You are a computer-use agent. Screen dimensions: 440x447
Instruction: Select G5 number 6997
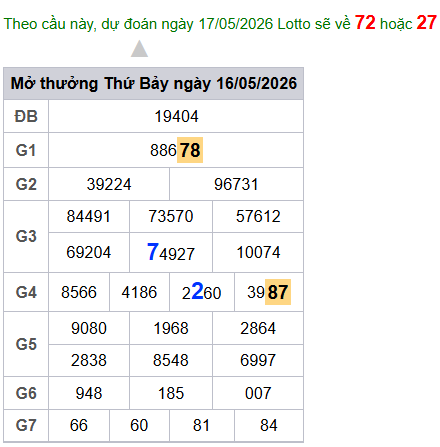point(258,360)
